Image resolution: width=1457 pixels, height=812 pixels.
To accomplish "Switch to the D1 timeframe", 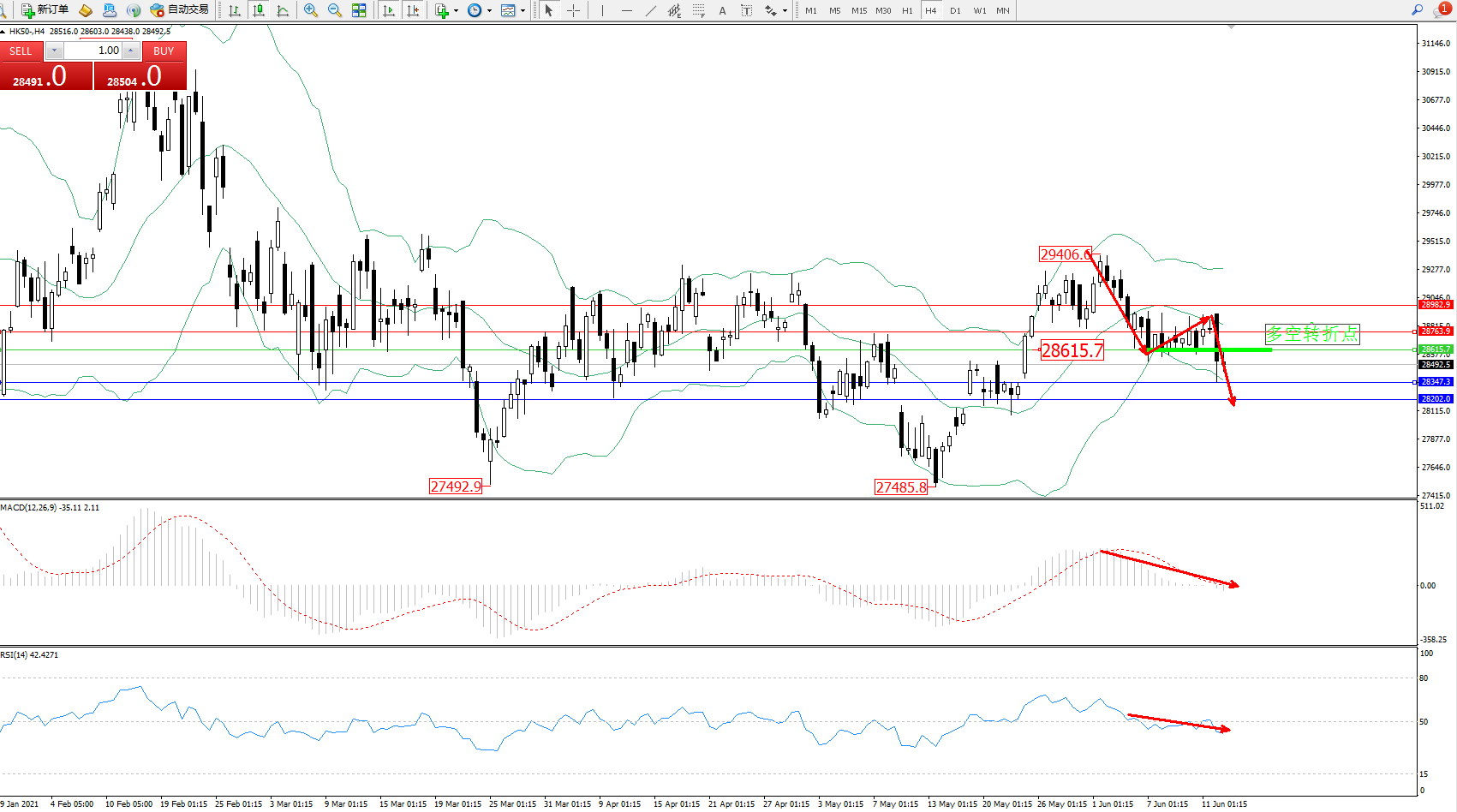I will point(955,10).
